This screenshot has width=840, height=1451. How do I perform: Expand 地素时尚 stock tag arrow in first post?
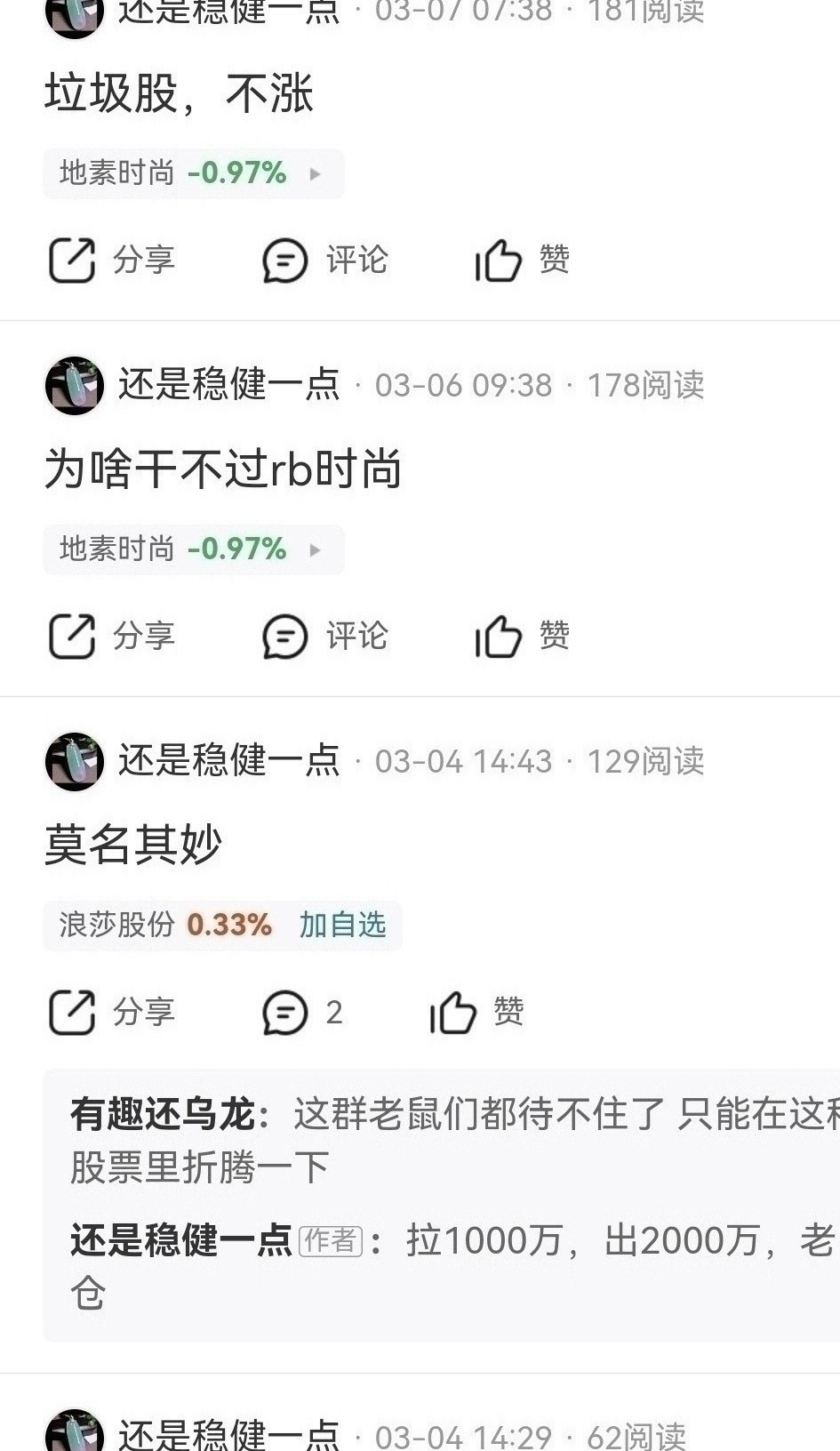point(315,173)
